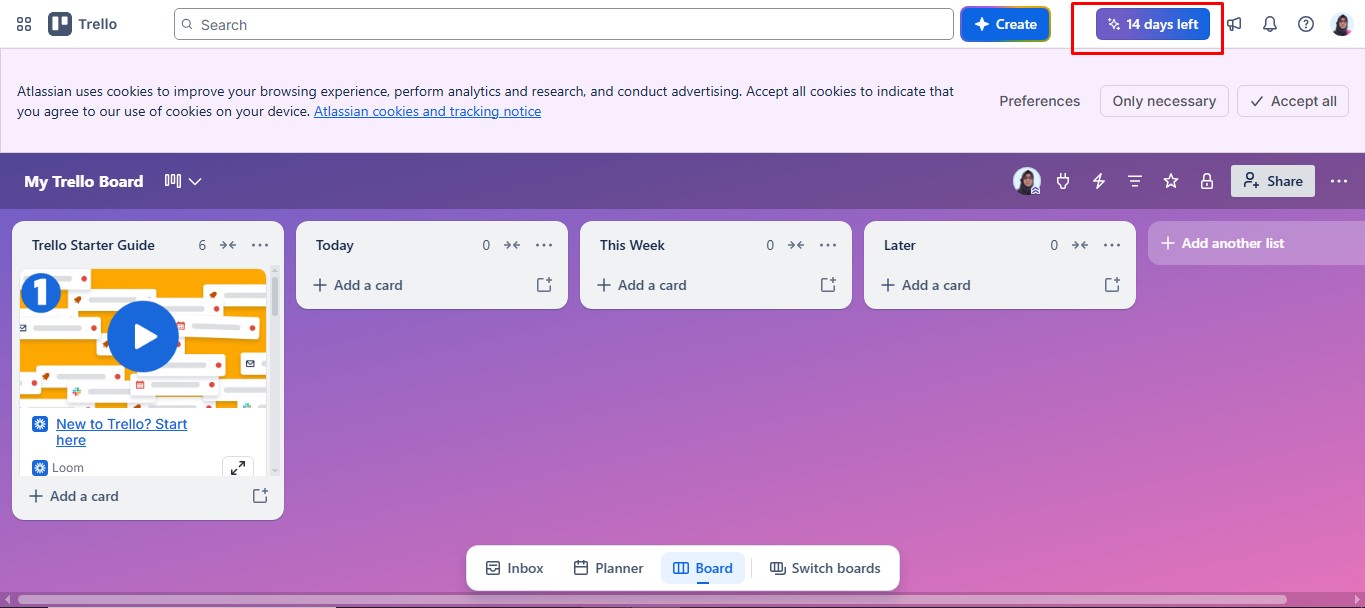Switch to the Inbox tab
The image size is (1365, 608).
pyautogui.click(x=515, y=568)
